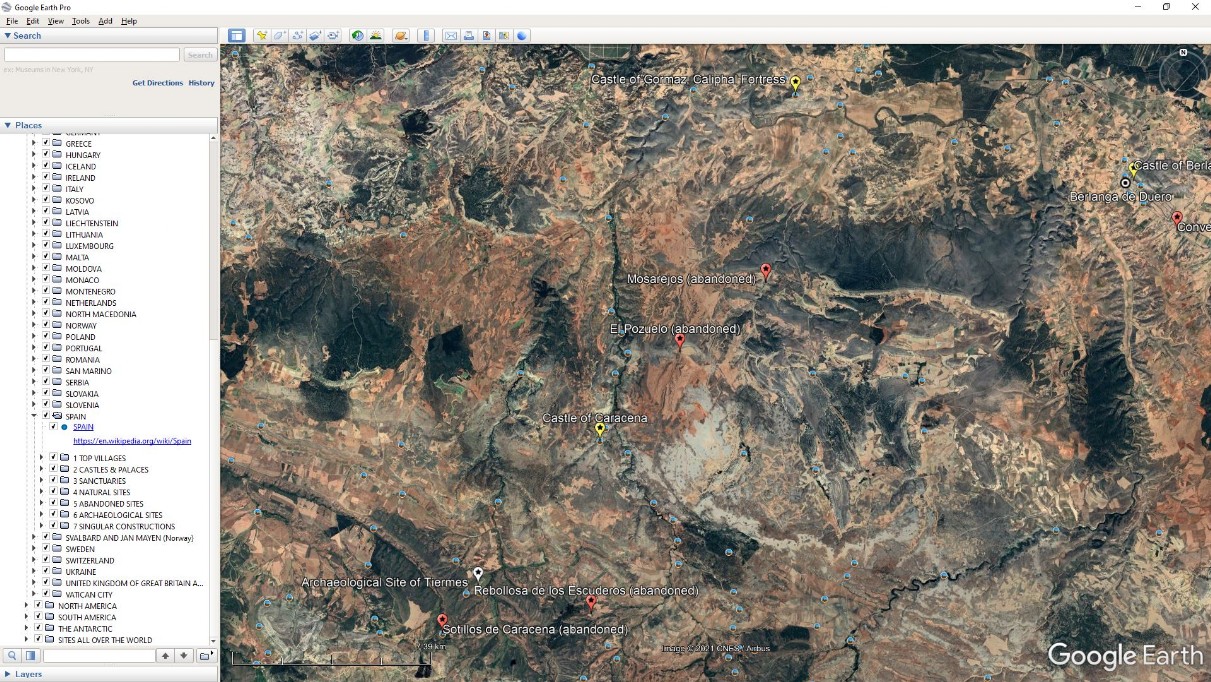Expand the Layers panel
This screenshot has width=1211, height=682.
(8, 674)
